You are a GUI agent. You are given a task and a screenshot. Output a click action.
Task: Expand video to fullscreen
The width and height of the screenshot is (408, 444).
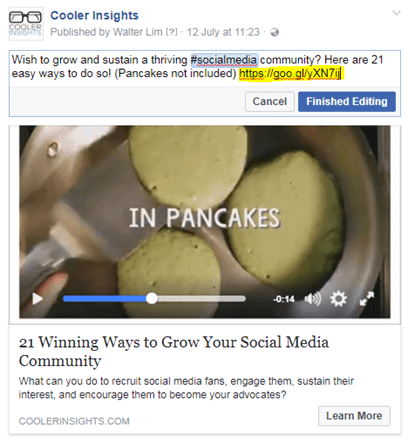click(x=367, y=298)
